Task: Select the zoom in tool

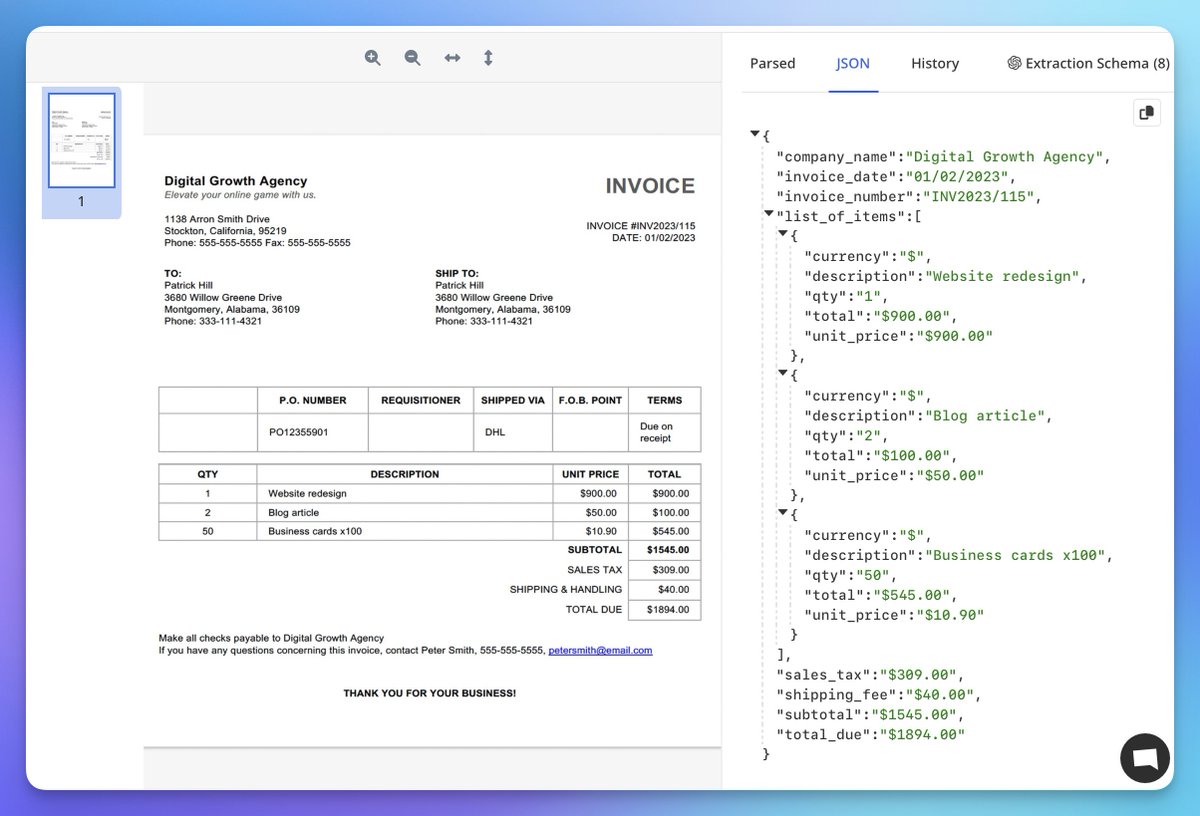Action: tap(372, 58)
